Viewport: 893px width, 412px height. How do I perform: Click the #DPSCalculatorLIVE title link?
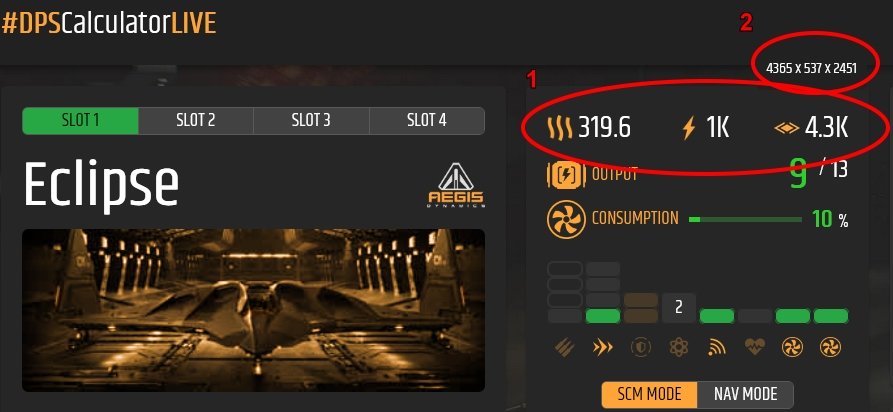[109, 24]
